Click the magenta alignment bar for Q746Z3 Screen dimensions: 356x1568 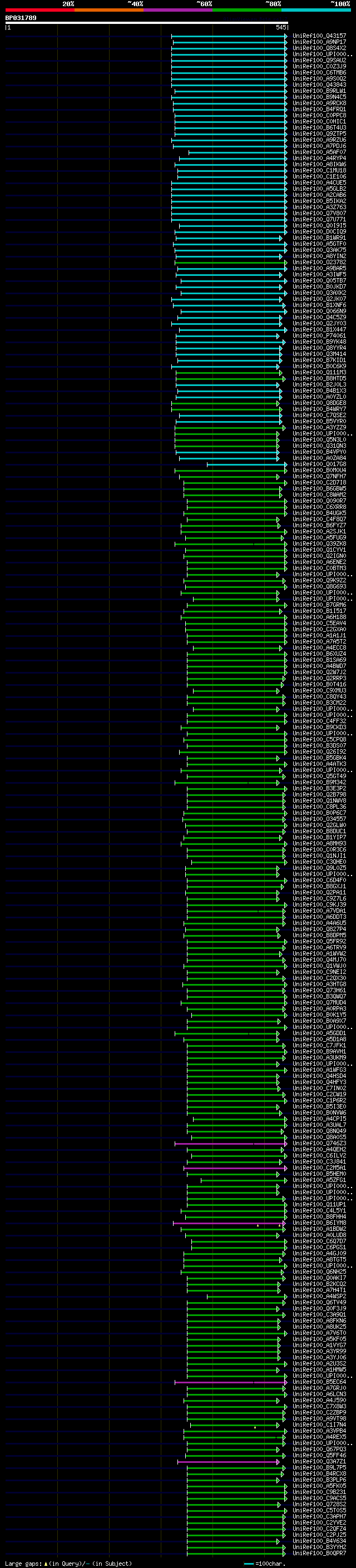231,1144
